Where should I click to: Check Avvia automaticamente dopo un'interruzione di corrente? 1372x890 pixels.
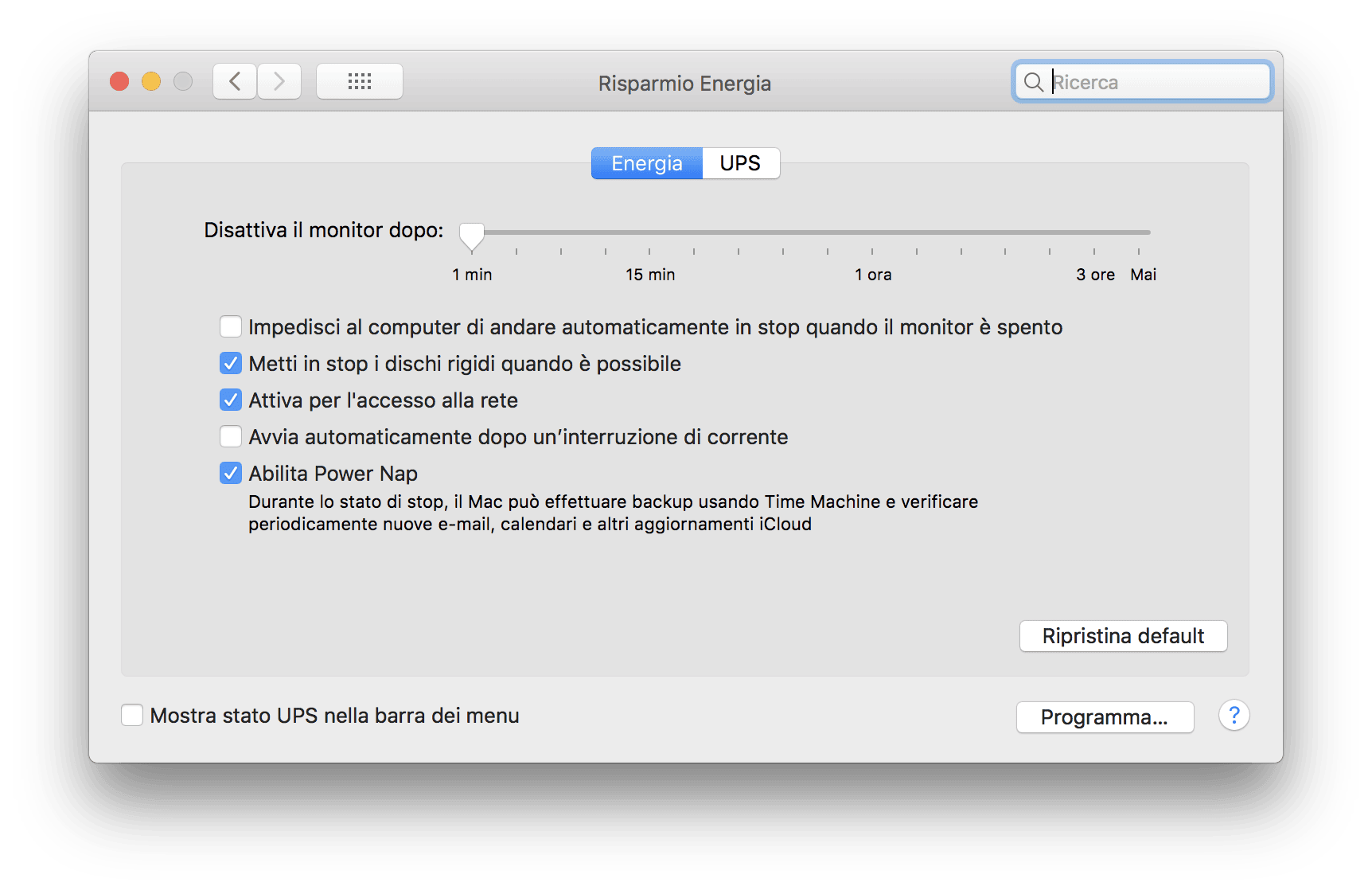pos(231,436)
